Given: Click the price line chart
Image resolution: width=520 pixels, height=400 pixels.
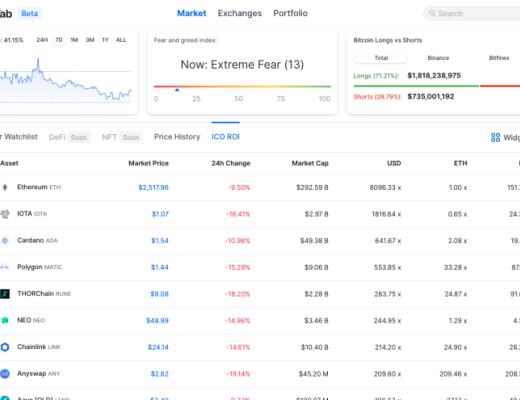Looking at the screenshot, I should click(66, 81).
